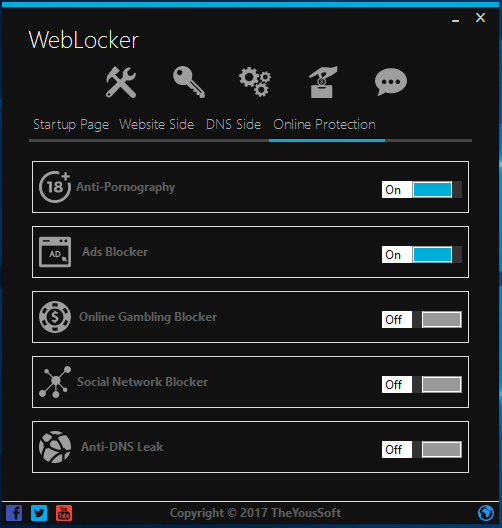Minimize the WebLocker window

456,21
